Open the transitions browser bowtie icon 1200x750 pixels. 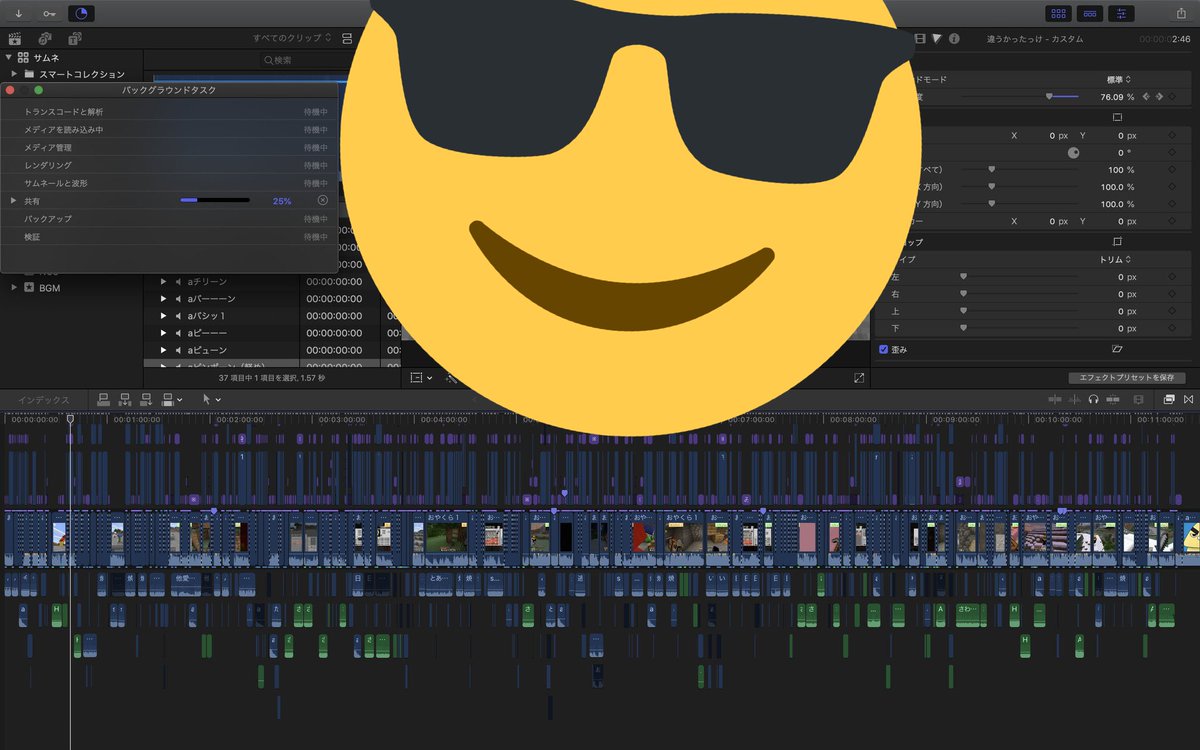[1188, 399]
